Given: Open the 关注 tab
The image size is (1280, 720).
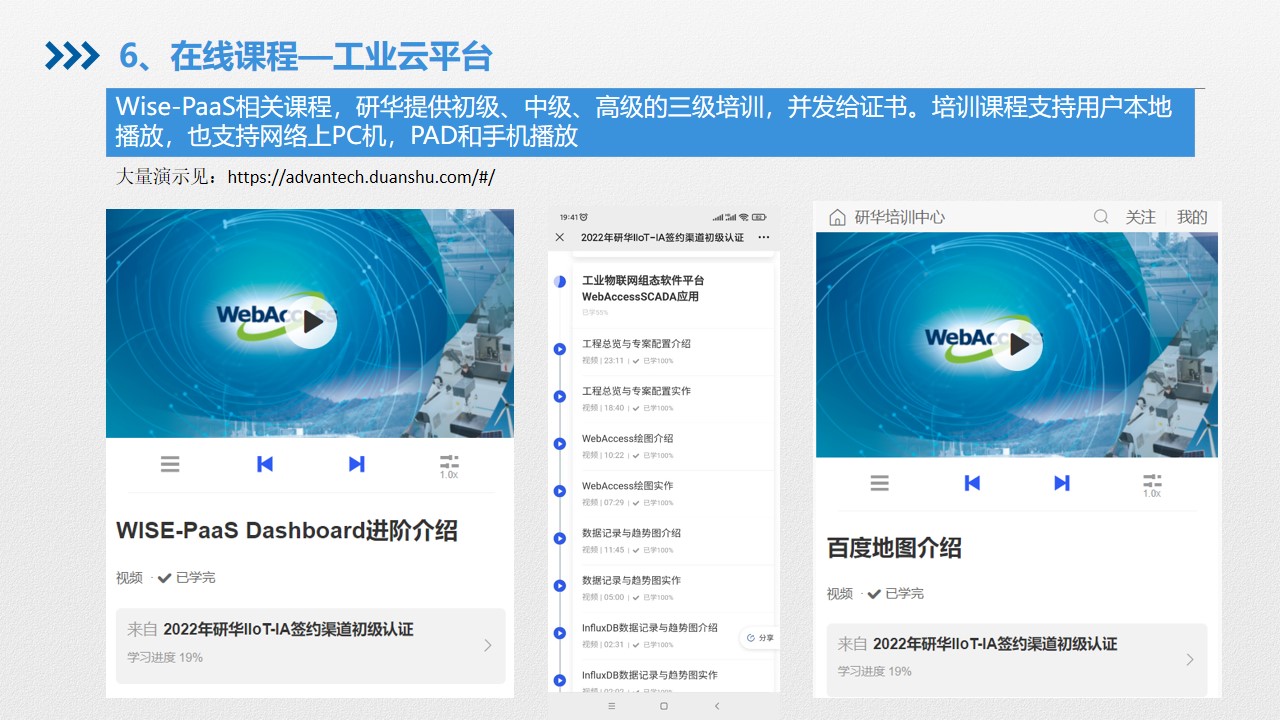Looking at the screenshot, I should pos(1141,217).
